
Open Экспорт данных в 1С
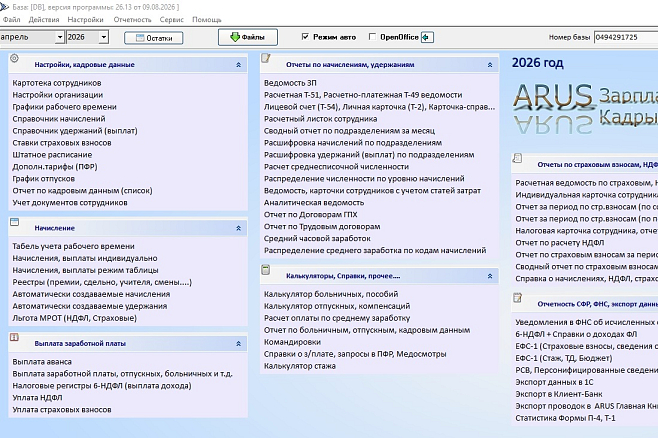pos(554,382)
